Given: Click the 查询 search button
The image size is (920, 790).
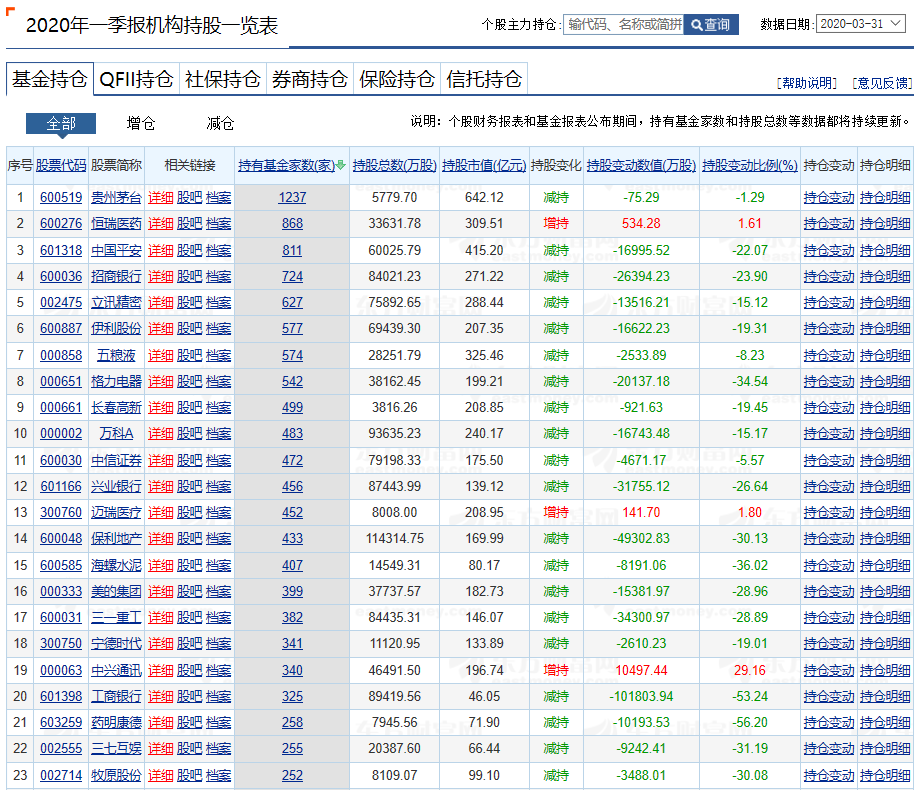Looking at the screenshot, I should (711, 24).
